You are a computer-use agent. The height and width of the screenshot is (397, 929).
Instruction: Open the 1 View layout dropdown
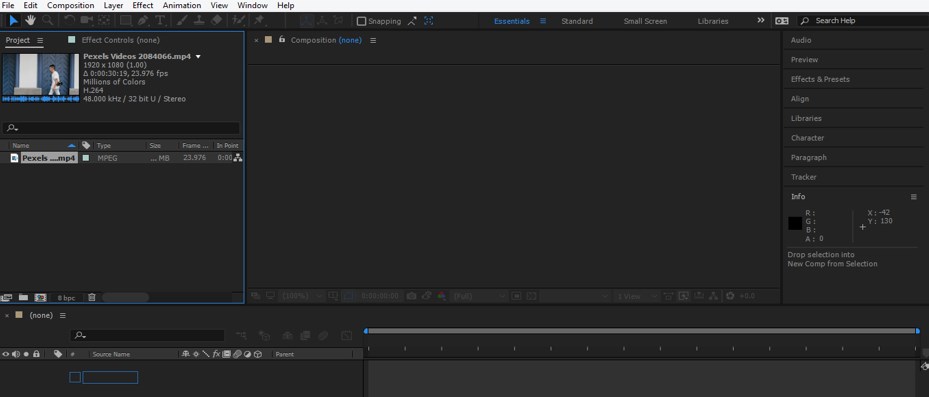637,296
